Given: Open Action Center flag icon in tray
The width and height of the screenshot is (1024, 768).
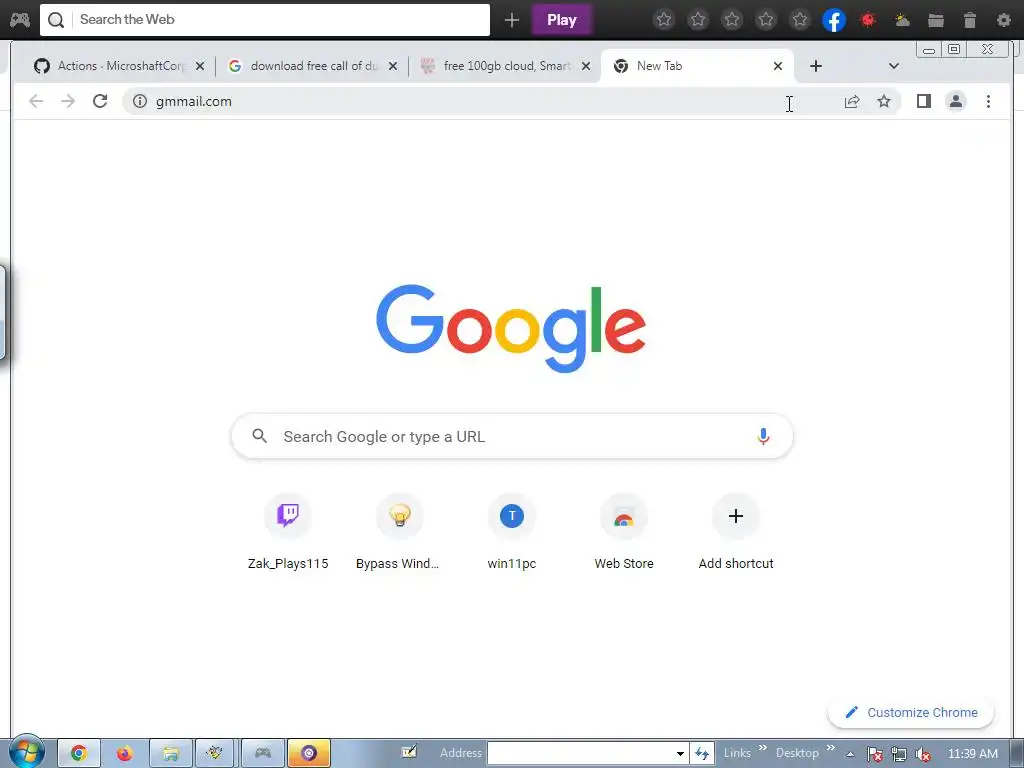Looking at the screenshot, I should point(874,754).
